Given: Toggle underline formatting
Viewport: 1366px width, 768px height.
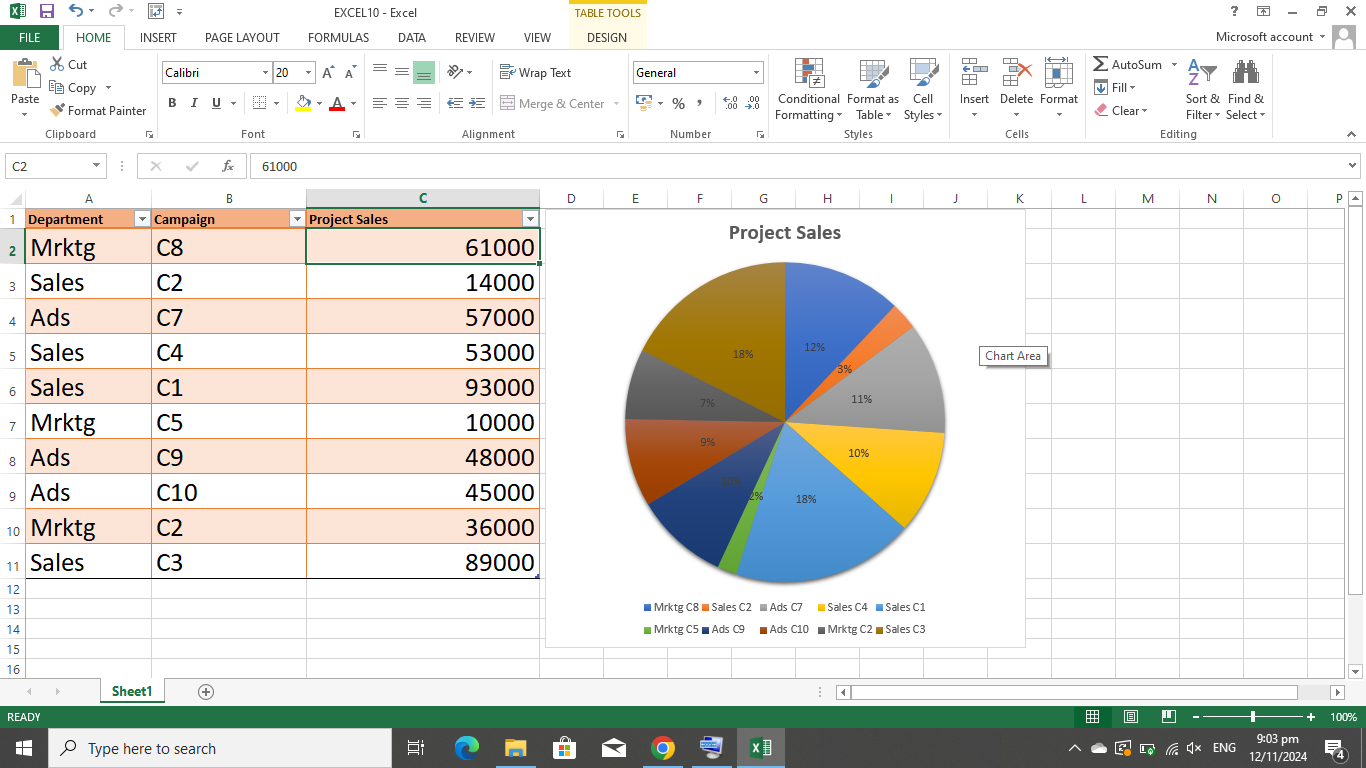Looking at the screenshot, I should coord(216,103).
